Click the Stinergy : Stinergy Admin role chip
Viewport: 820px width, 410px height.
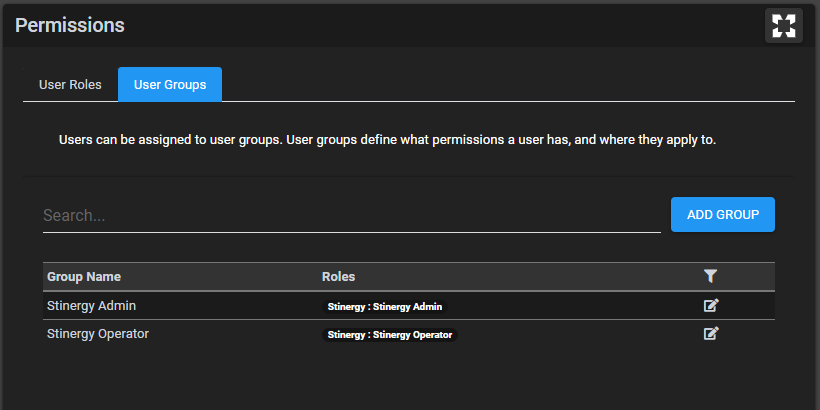point(385,307)
